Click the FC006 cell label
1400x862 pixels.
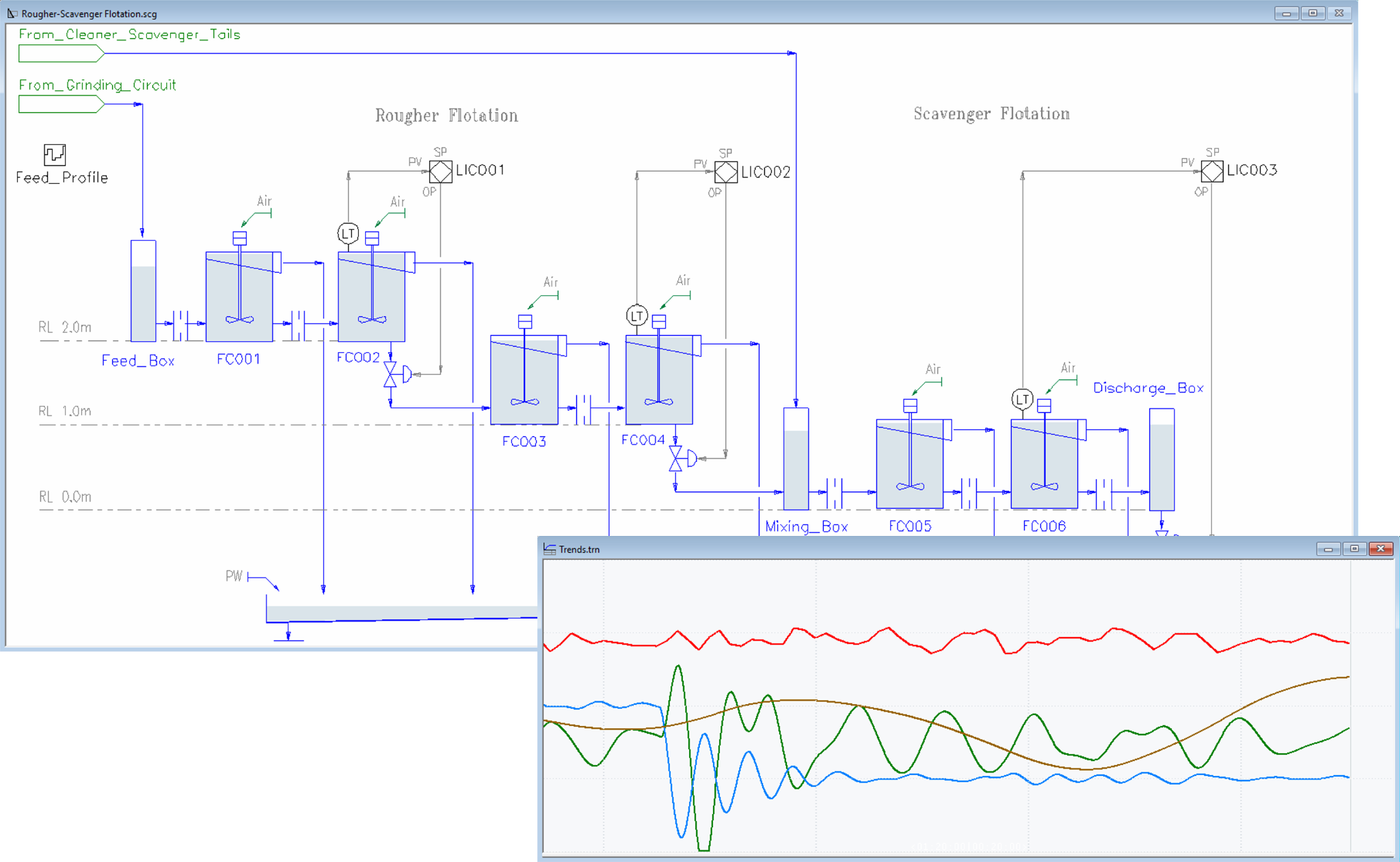click(1044, 526)
